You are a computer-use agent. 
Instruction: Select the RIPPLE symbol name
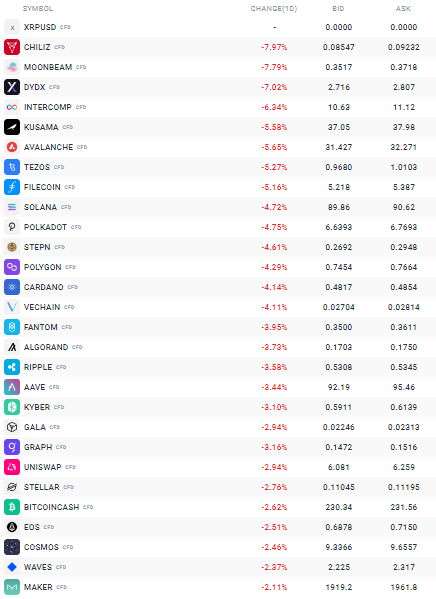pos(38,367)
